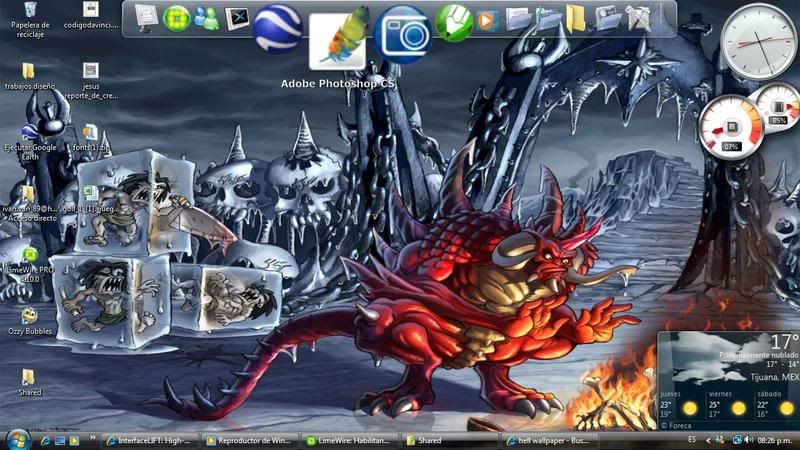
Task: Click the CPU meter gauge gadget
Action: 730,127
